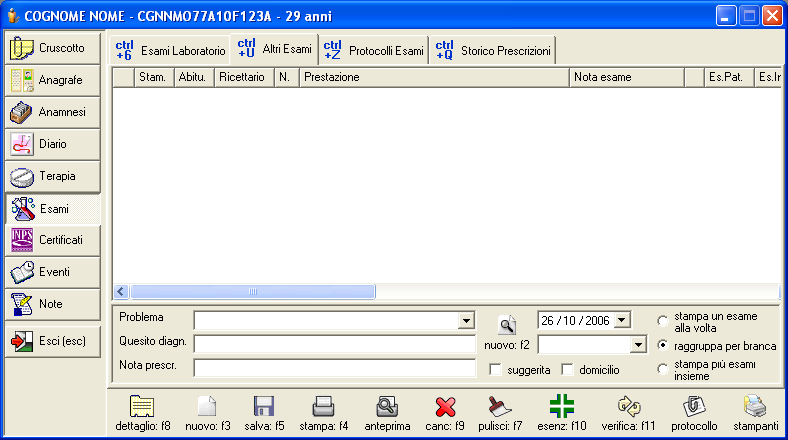The height and width of the screenshot is (440, 788).
Task: Open print preview via anteprima icon
Action: tap(387, 407)
